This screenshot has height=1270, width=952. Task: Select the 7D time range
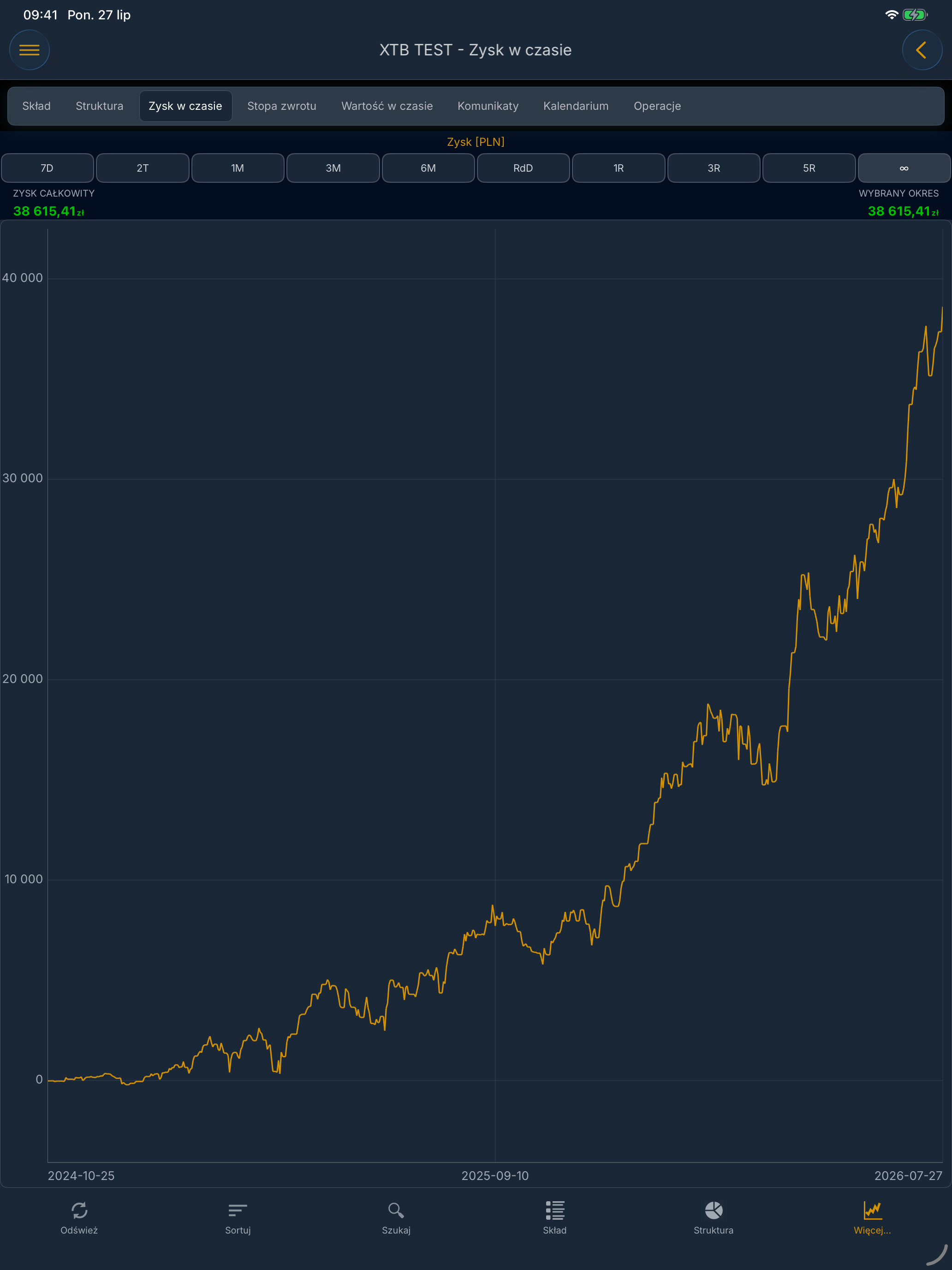(x=47, y=168)
